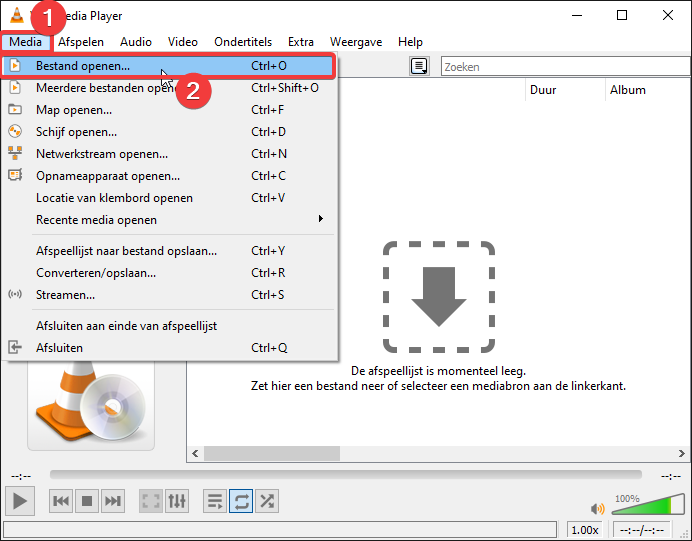Click the VLC cone album art thumbnail

pyautogui.click(x=91, y=405)
